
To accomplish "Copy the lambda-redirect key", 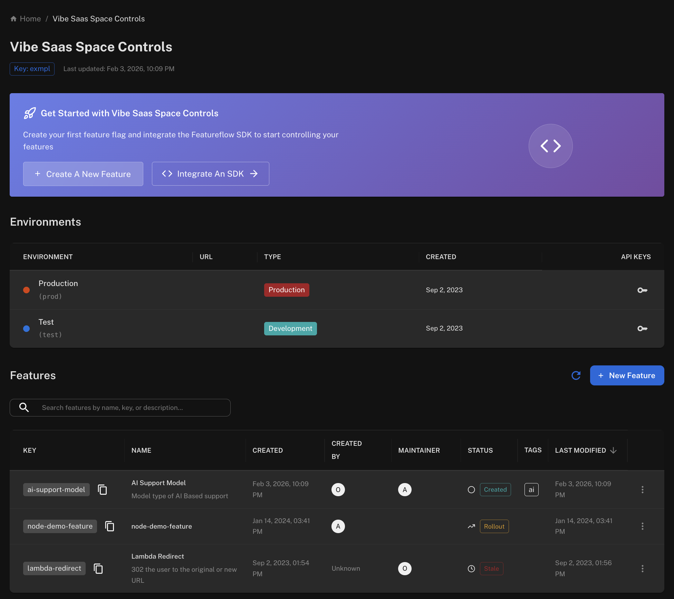I will [98, 569].
